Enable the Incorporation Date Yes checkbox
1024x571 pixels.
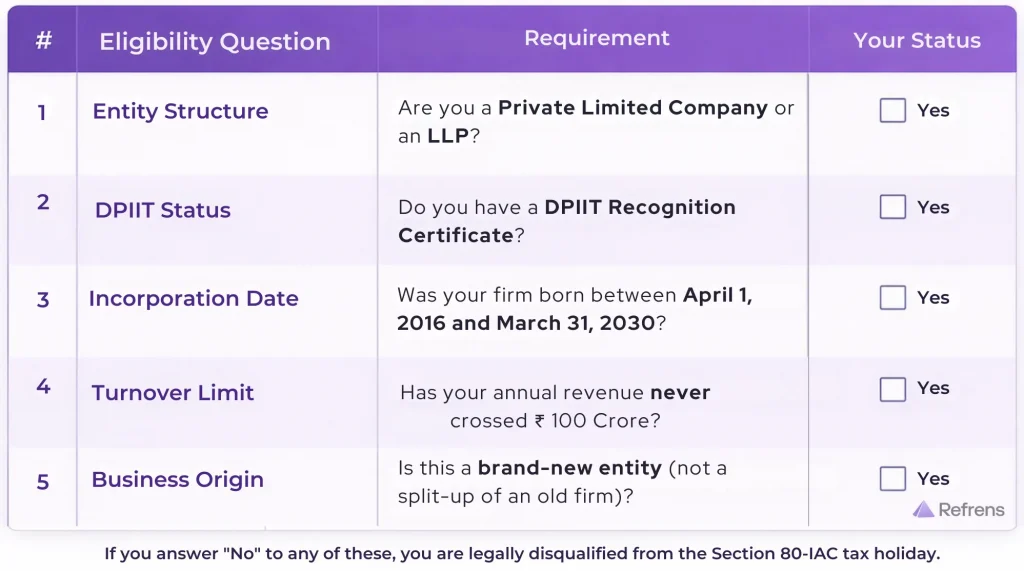(893, 298)
